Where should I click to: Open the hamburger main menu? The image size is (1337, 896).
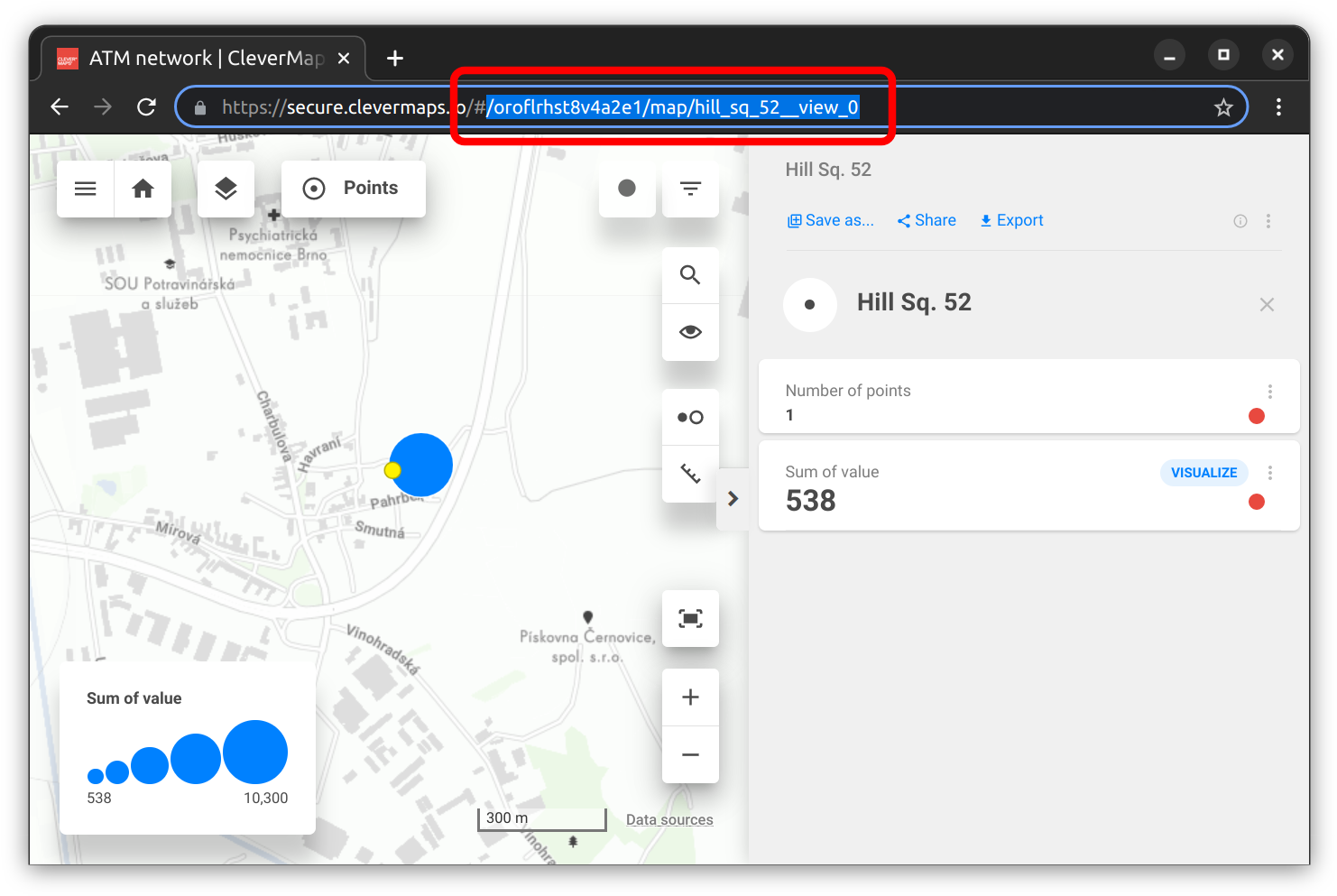click(86, 189)
